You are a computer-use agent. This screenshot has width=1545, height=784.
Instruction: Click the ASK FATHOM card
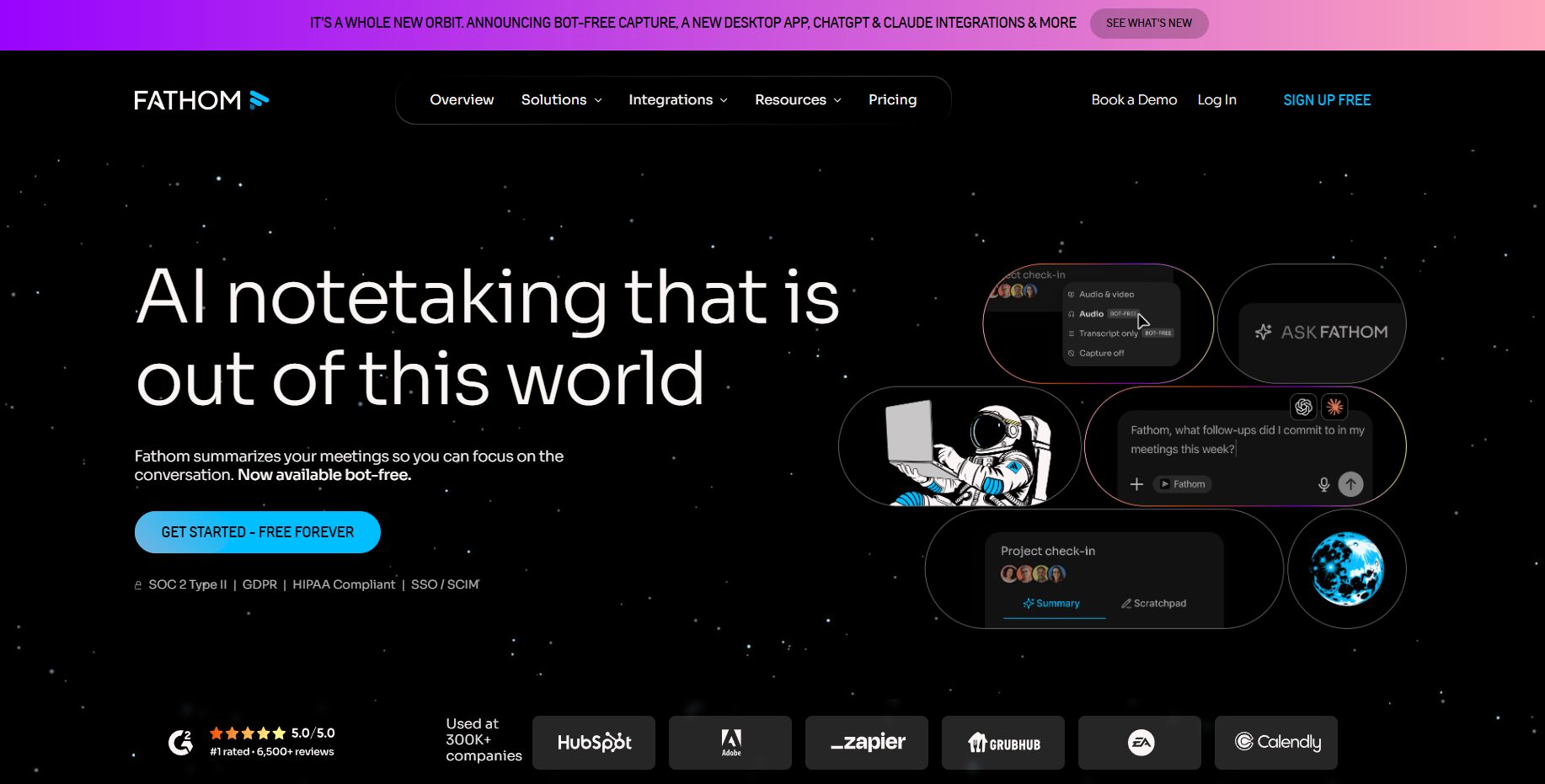(1312, 324)
